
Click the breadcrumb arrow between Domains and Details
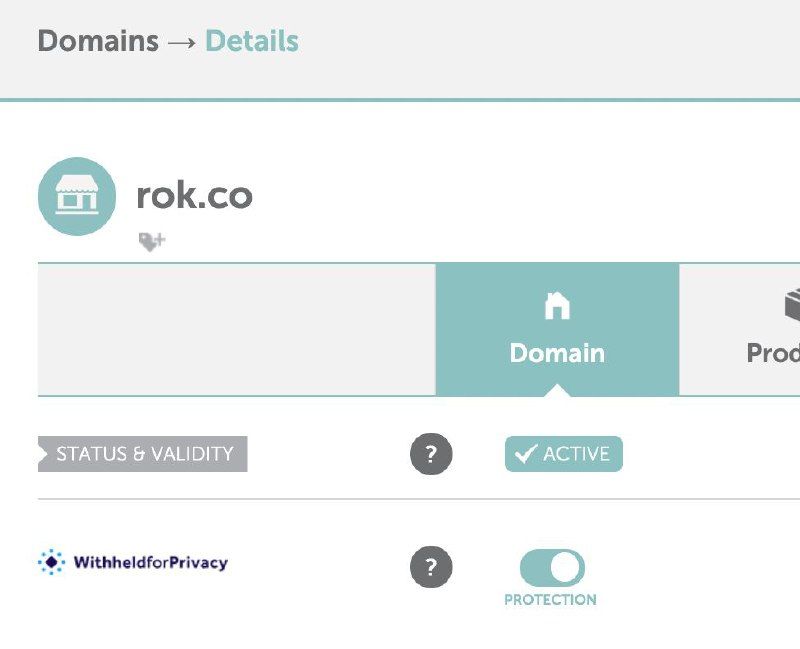tap(182, 42)
